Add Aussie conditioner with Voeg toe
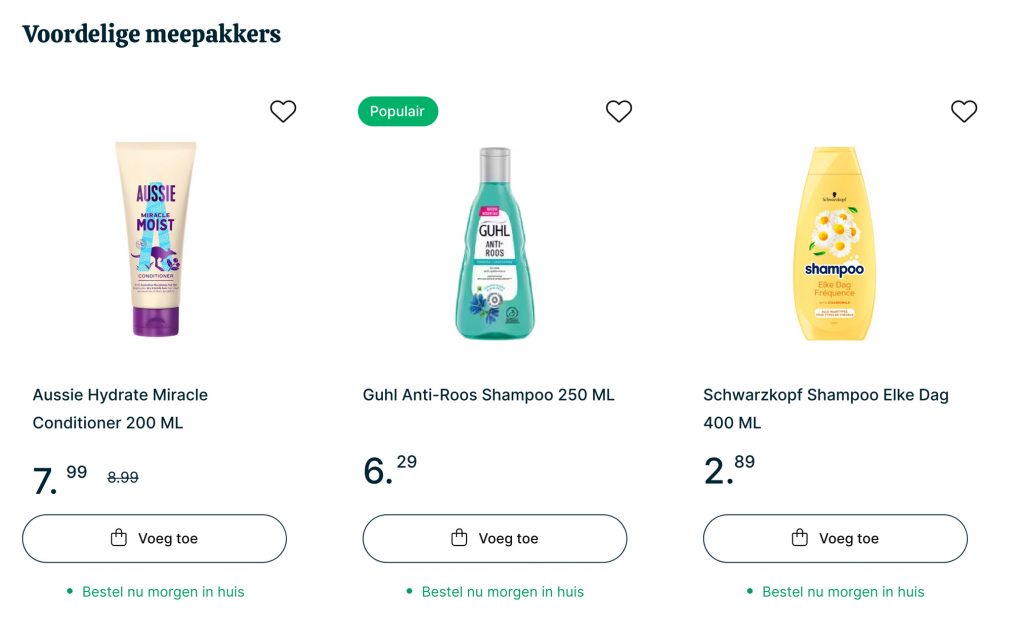 (155, 539)
